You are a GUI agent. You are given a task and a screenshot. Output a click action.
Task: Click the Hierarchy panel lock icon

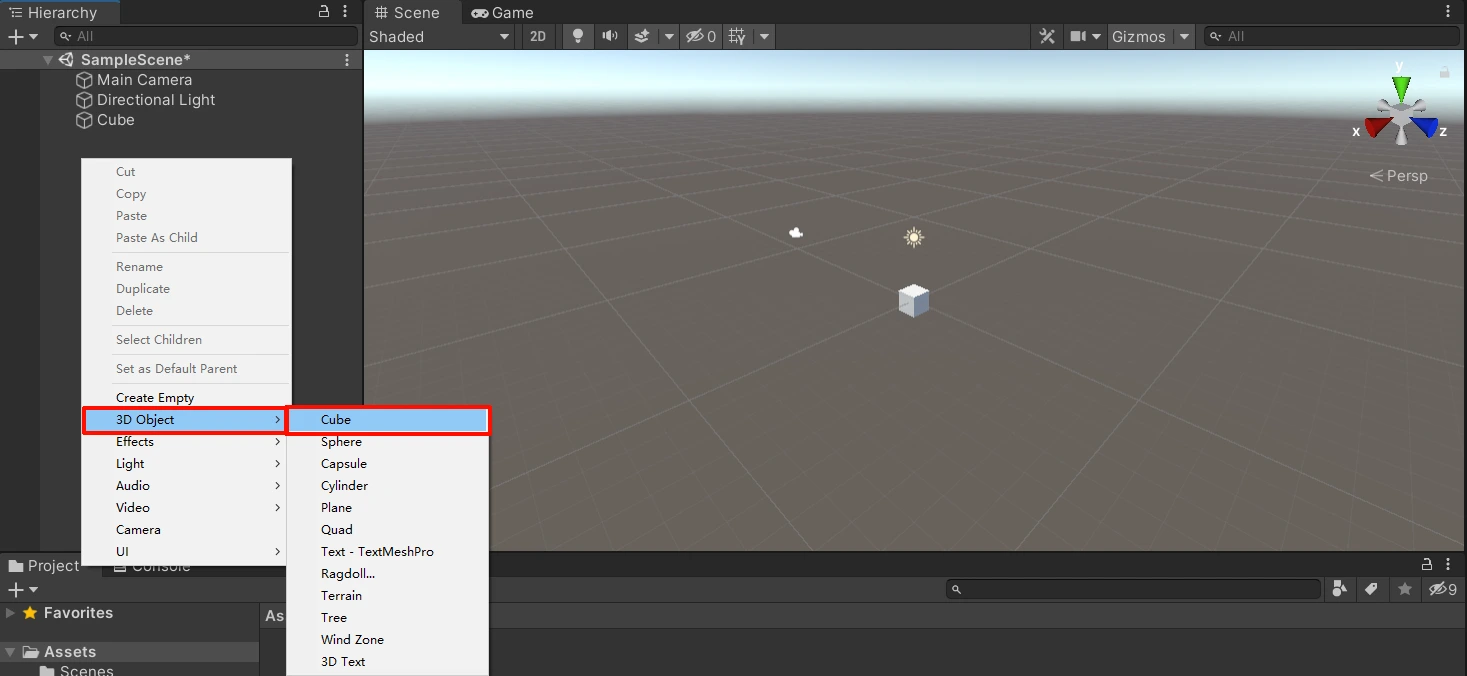pos(324,12)
